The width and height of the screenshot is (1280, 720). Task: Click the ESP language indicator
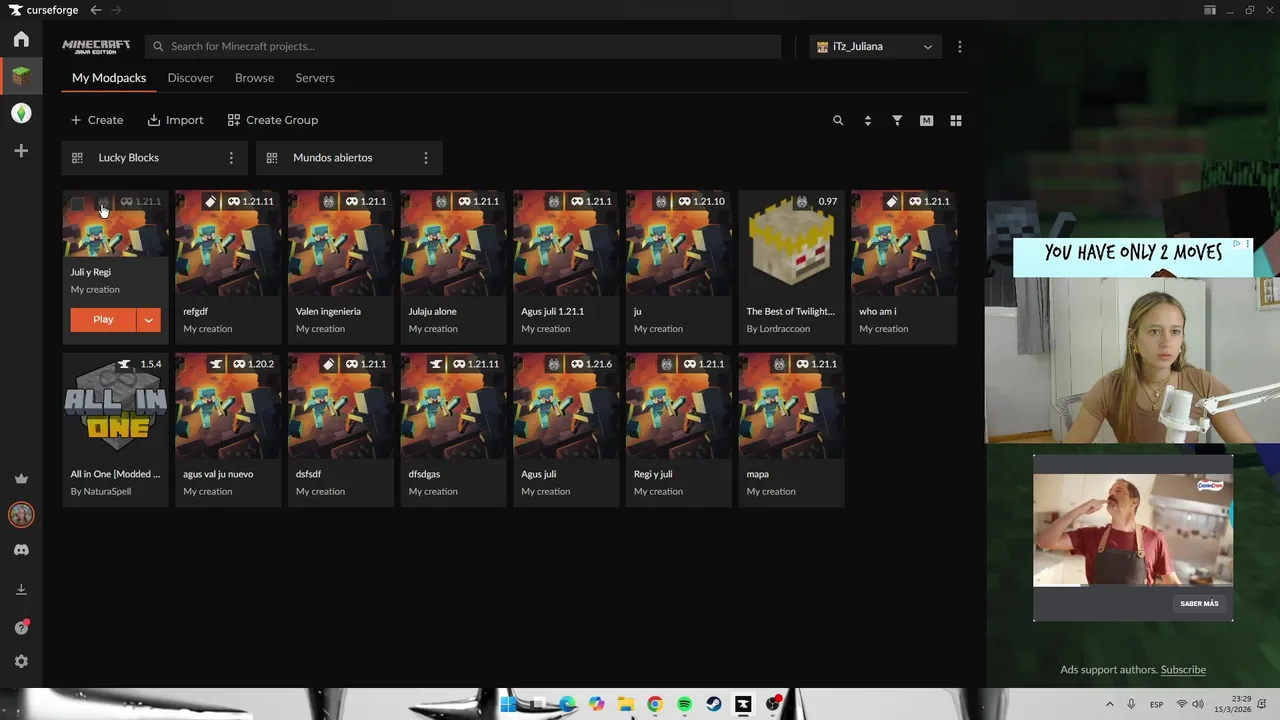1156,705
